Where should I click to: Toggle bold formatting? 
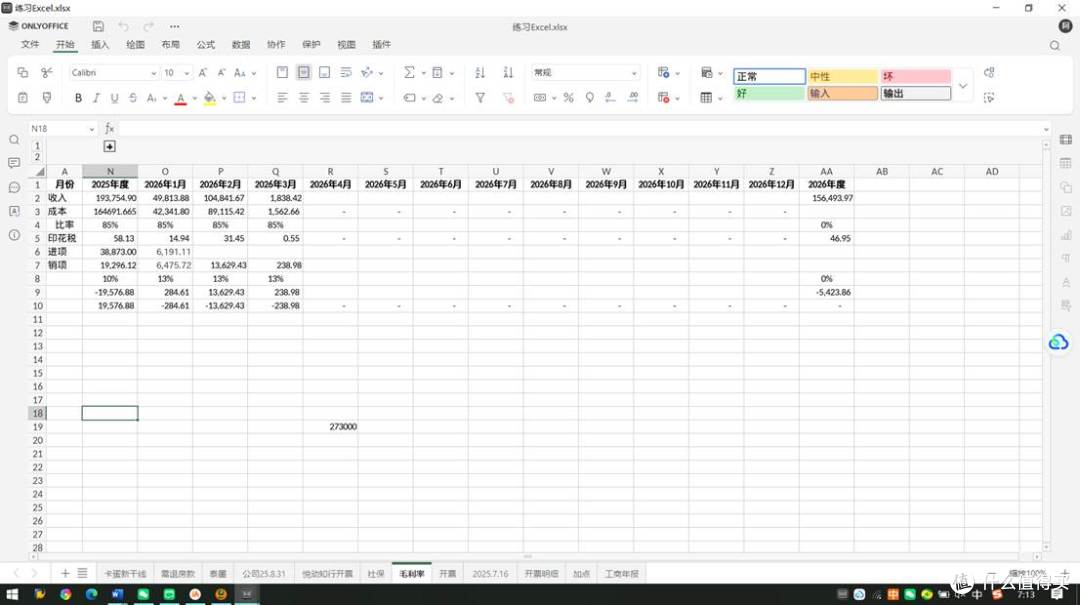[78, 98]
